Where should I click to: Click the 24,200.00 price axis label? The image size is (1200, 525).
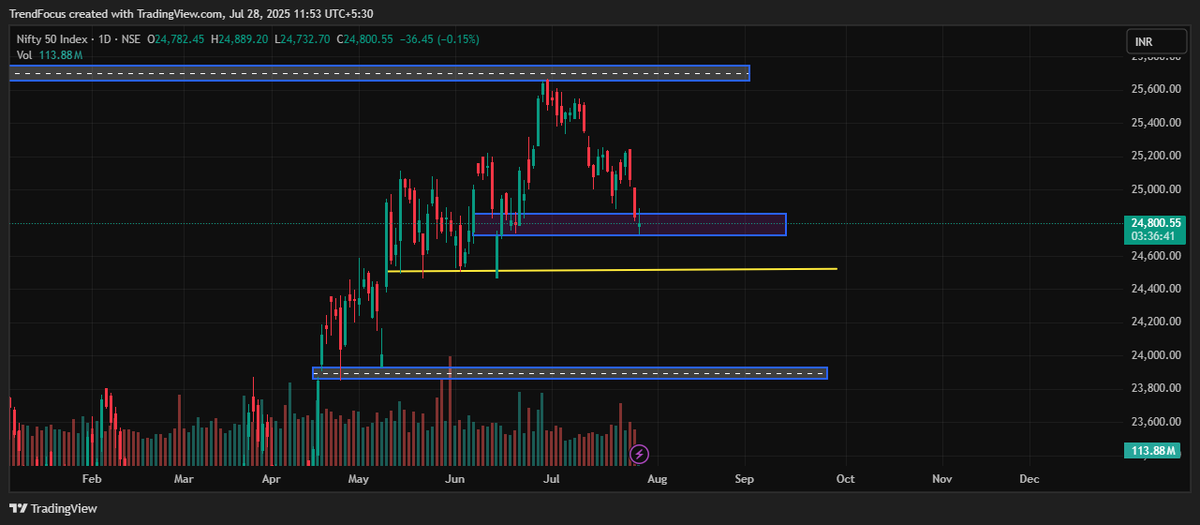tap(1156, 321)
